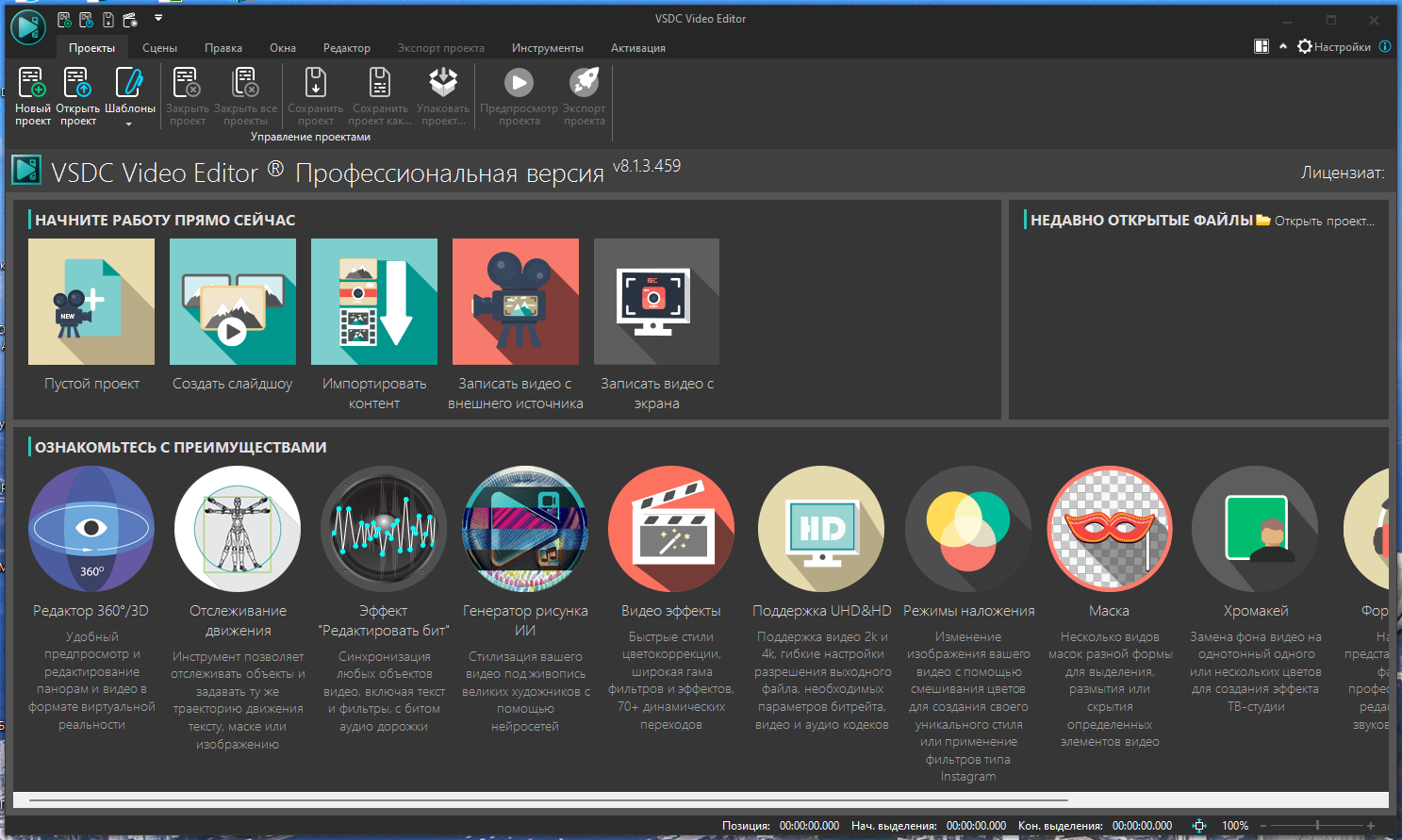Click Сохранить проект ribbon icon
Image resolution: width=1402 pixels, height=840 pixels.
316,83
